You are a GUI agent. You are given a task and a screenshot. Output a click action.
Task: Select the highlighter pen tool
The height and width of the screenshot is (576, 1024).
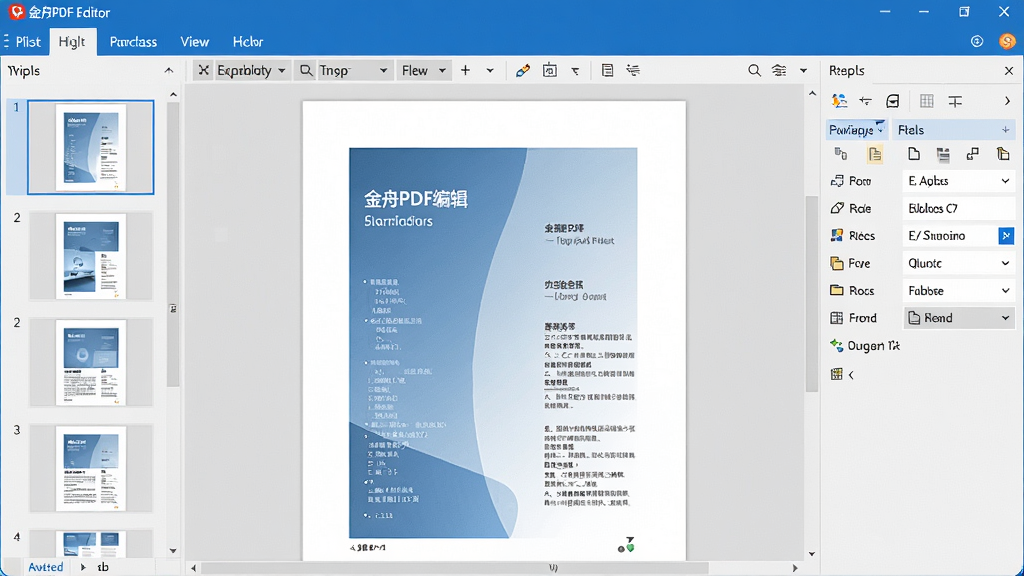[522, 70]
